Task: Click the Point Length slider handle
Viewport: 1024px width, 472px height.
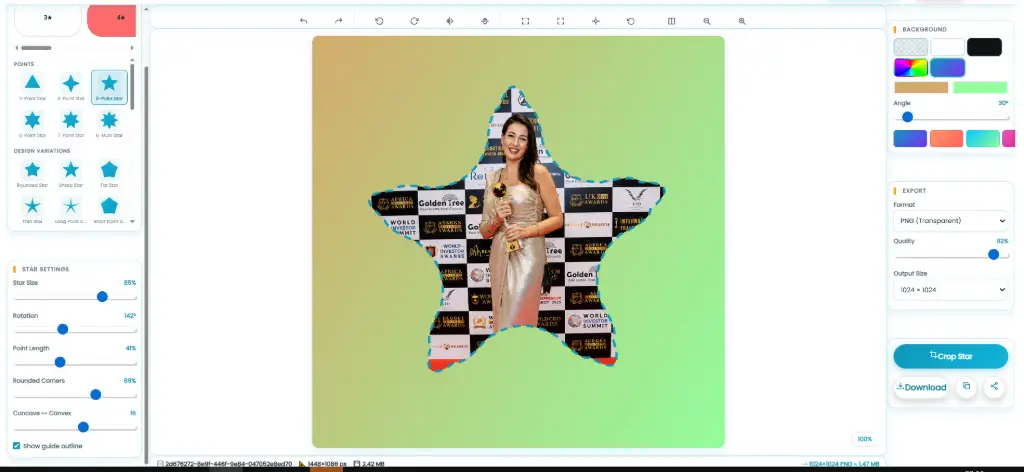Action: (x=59, y=362)
